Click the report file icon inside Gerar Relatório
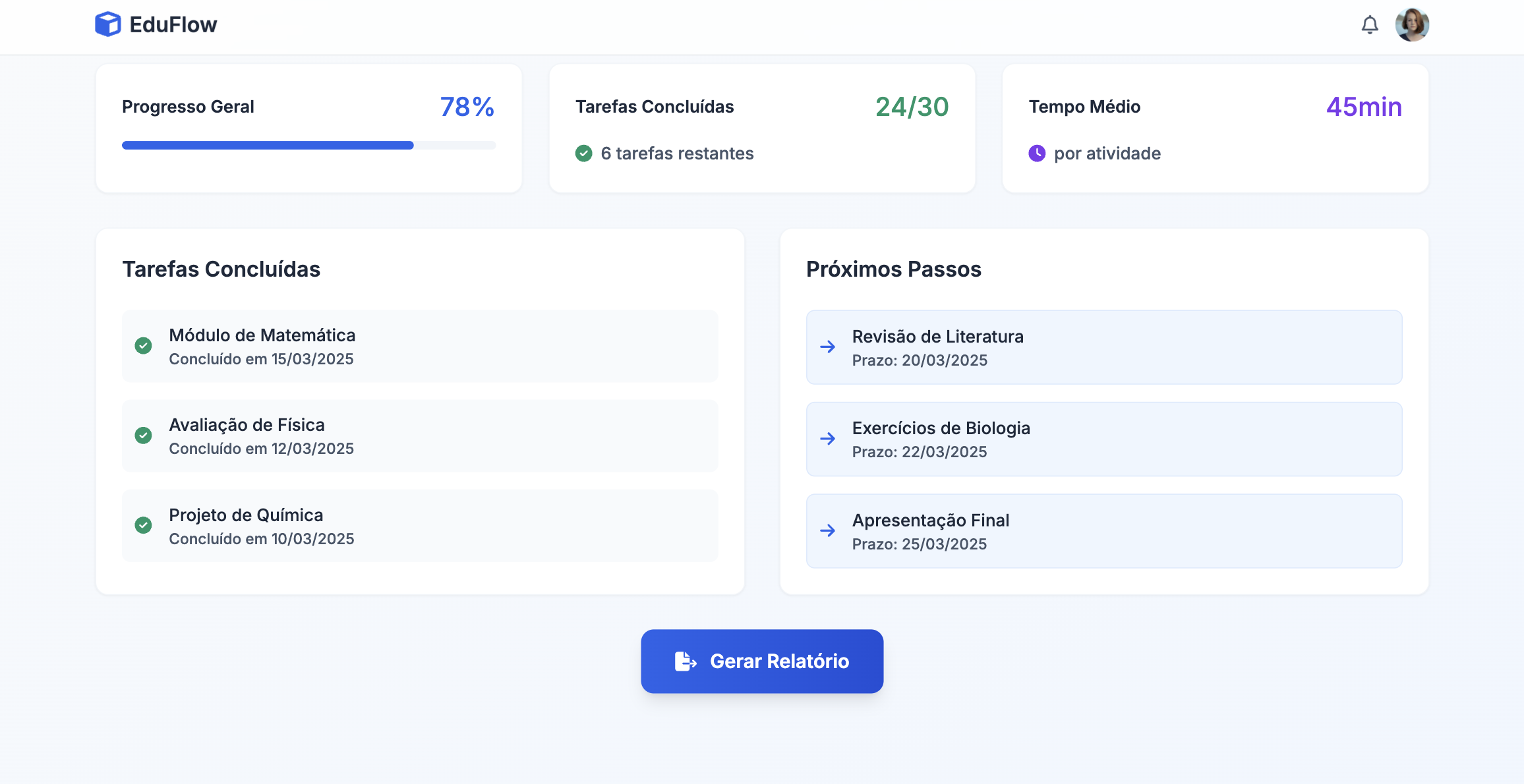Image resolution: width=1524 pixels, height=784 pixels. pyautogui.click(x=686, y=661)
